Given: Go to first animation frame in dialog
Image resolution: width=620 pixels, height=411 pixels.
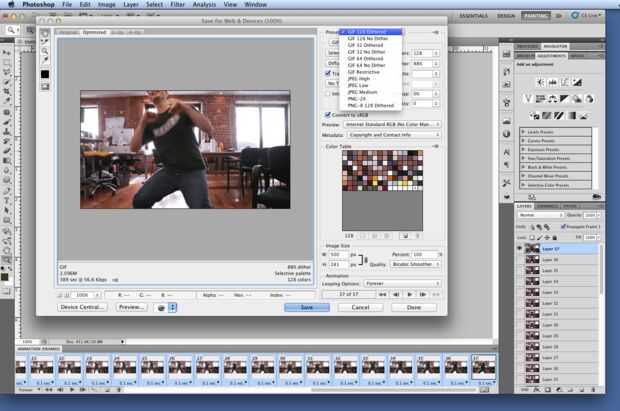Looking at the screenshot, I should (x=382, y=295).
